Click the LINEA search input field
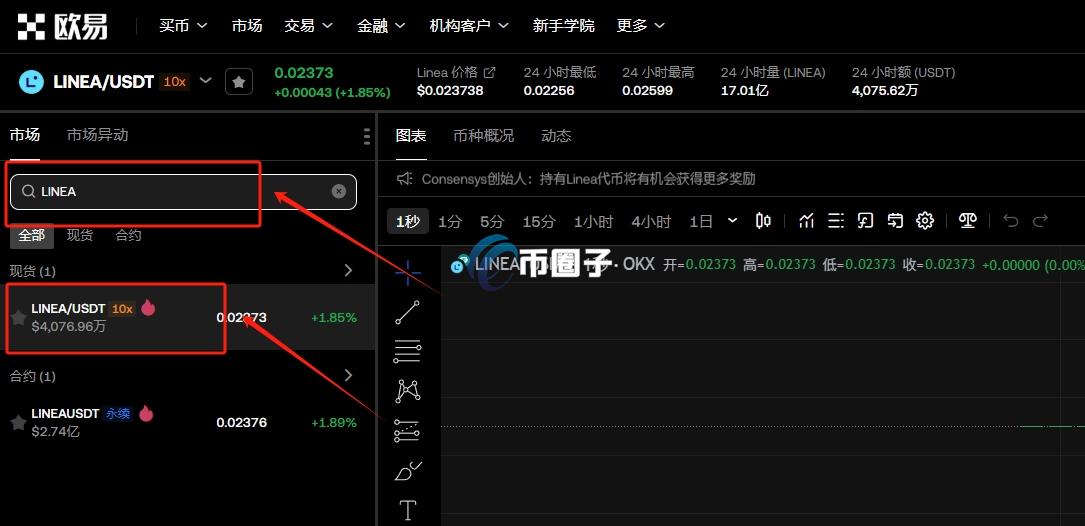This screenshot has height=526, width=1085. 183,192
